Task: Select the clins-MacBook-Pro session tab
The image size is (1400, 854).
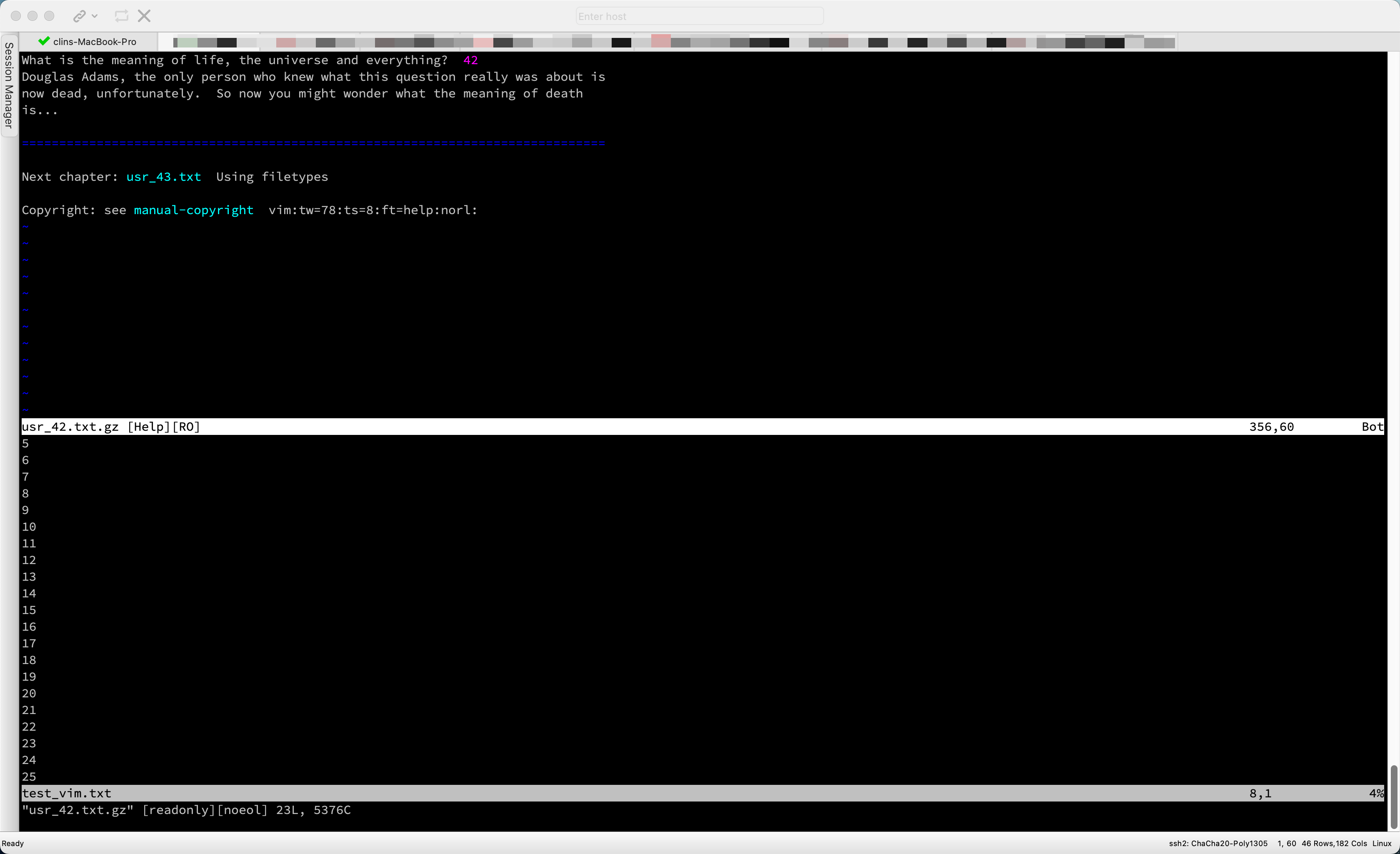Action: (88, 42)
